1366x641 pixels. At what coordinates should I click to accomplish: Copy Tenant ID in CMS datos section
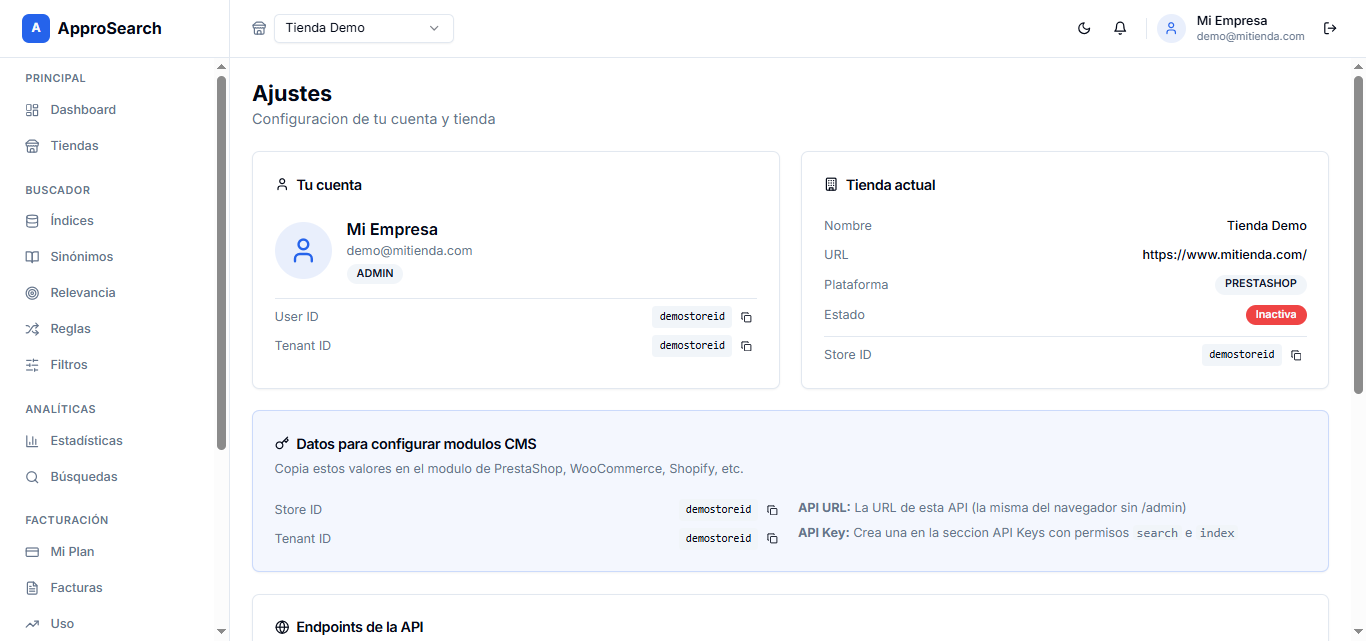click(772, 539)
